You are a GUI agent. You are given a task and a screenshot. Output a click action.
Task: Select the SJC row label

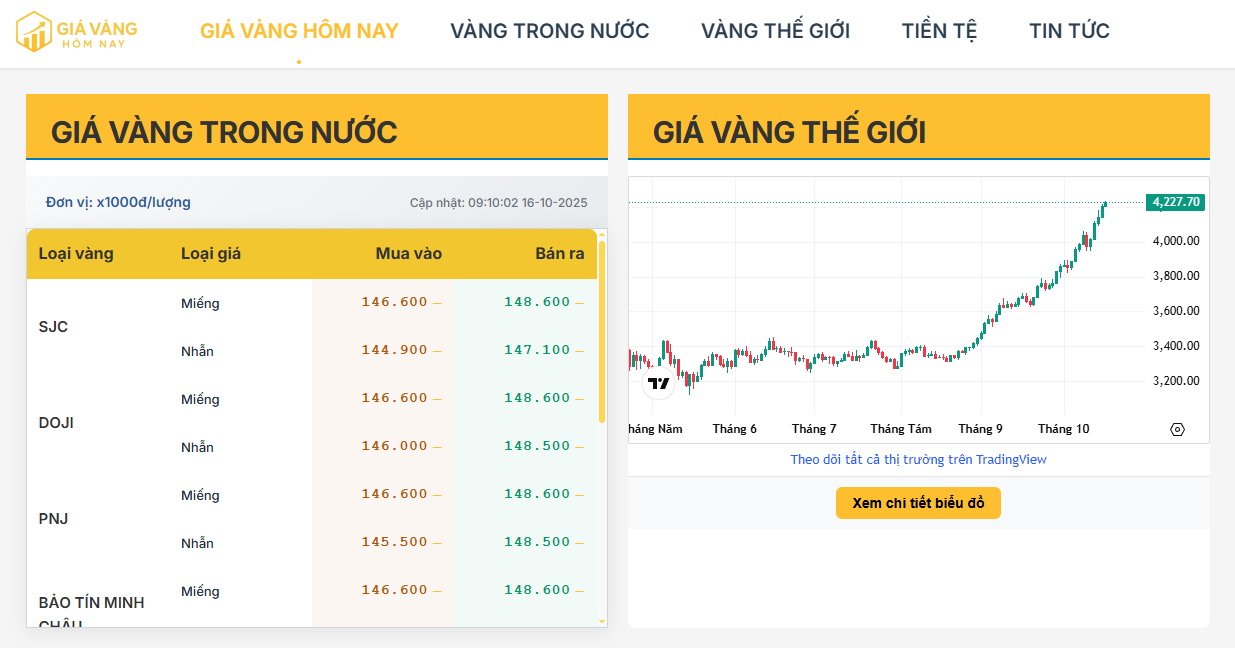pos(53,327)
